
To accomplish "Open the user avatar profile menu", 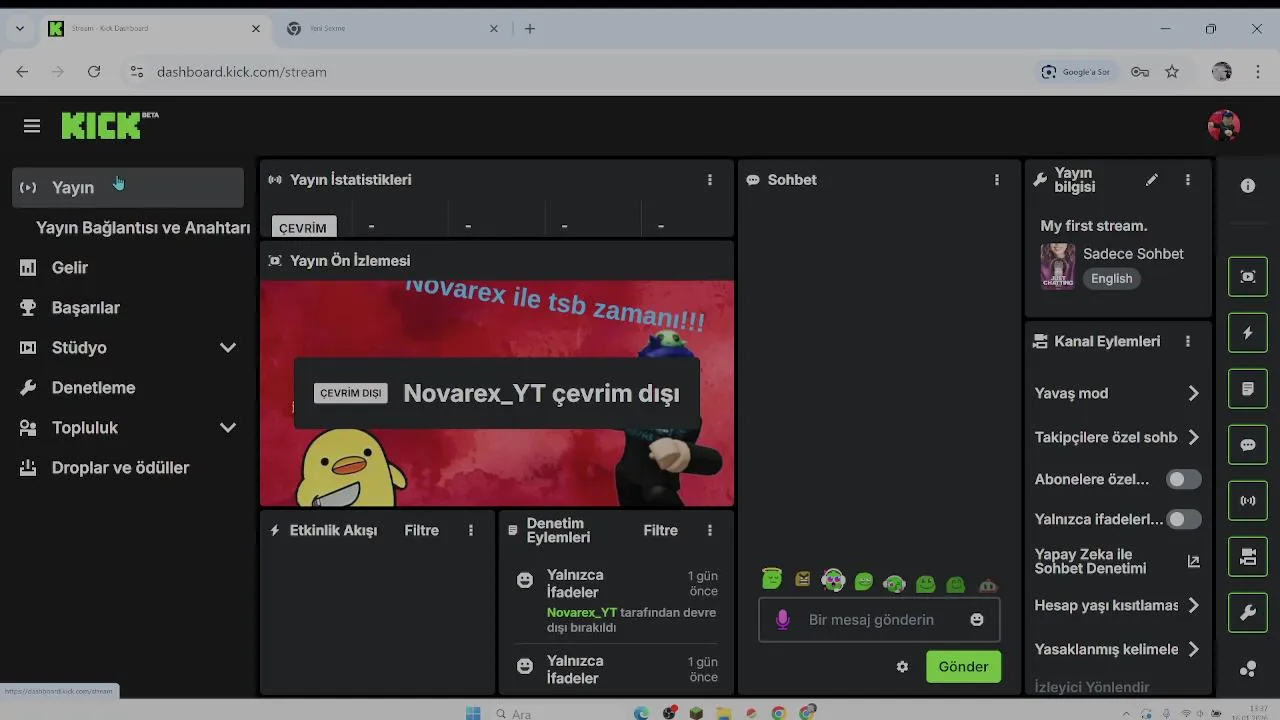I will pos(1224,125).
